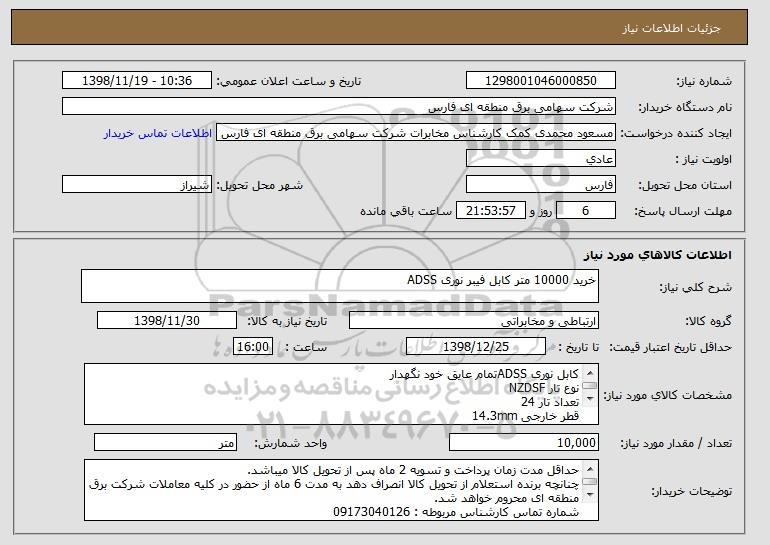Click the text نوع تار NZDSF
Viewport: 770px width, 545px height.
point(544,388)
